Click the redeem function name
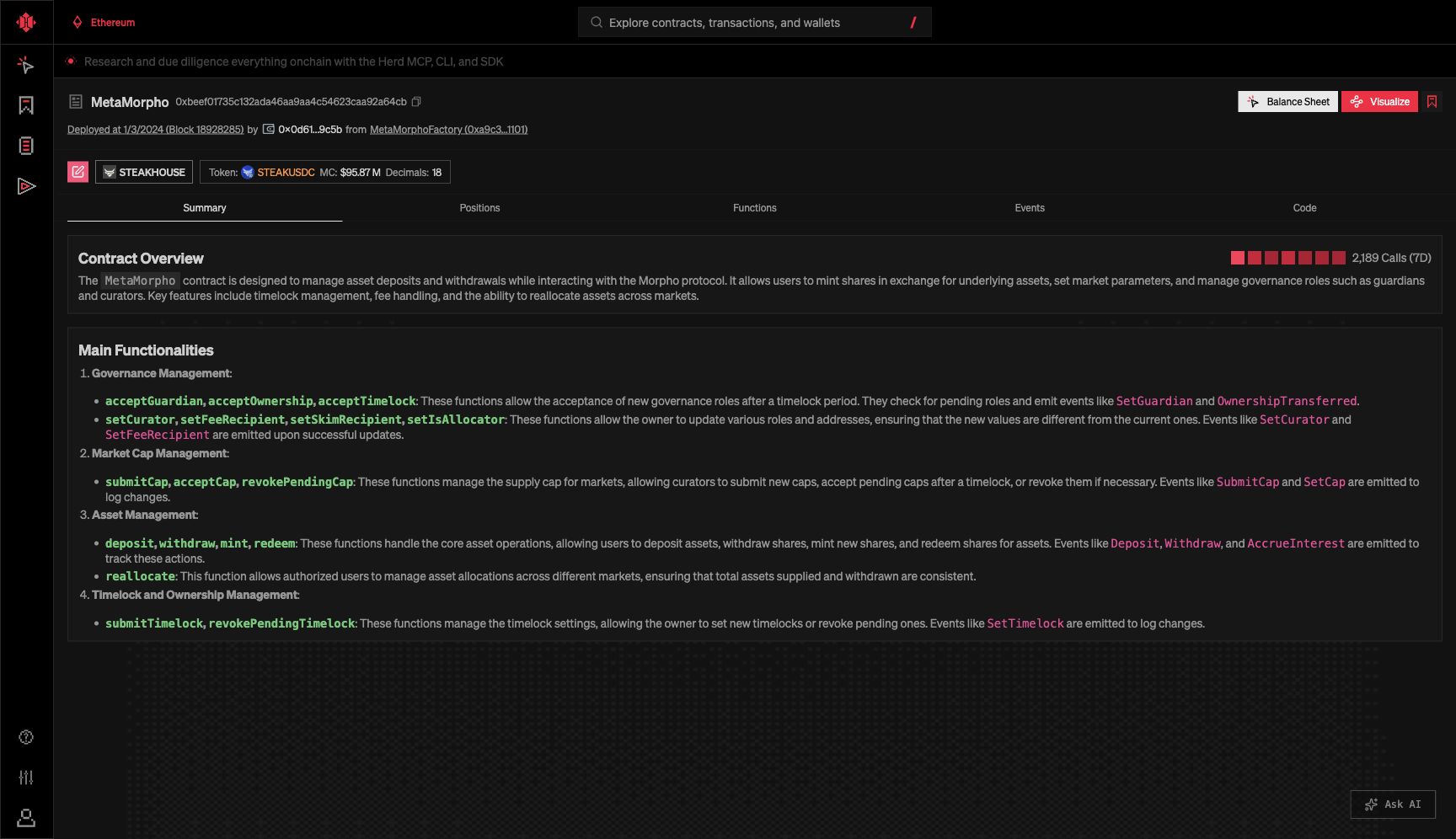The image size is (1456, 839). point(275,543)
